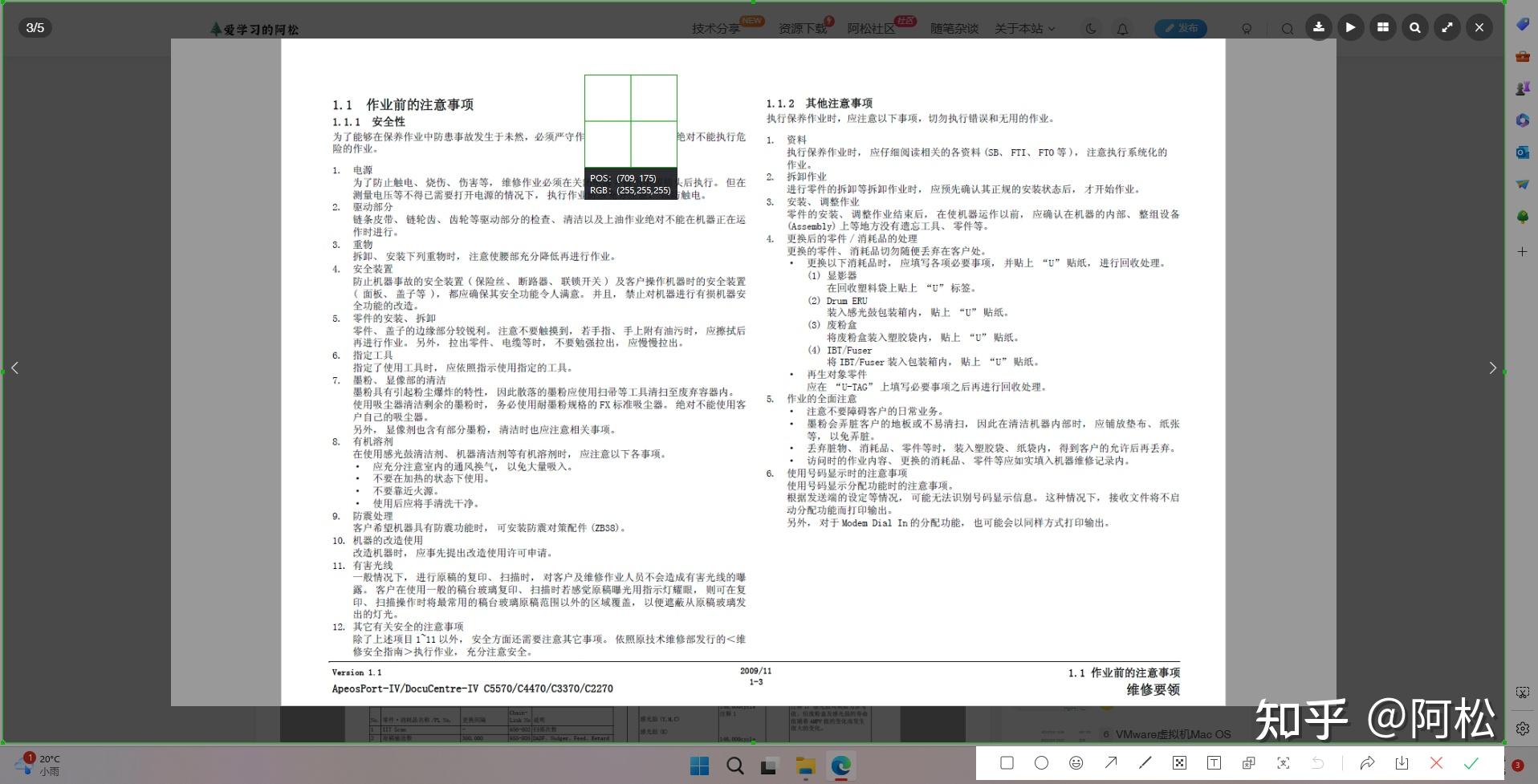Start the lightbox slideshow
Viewport: 1538px width, 784px height.
(x=1351, y=27)
